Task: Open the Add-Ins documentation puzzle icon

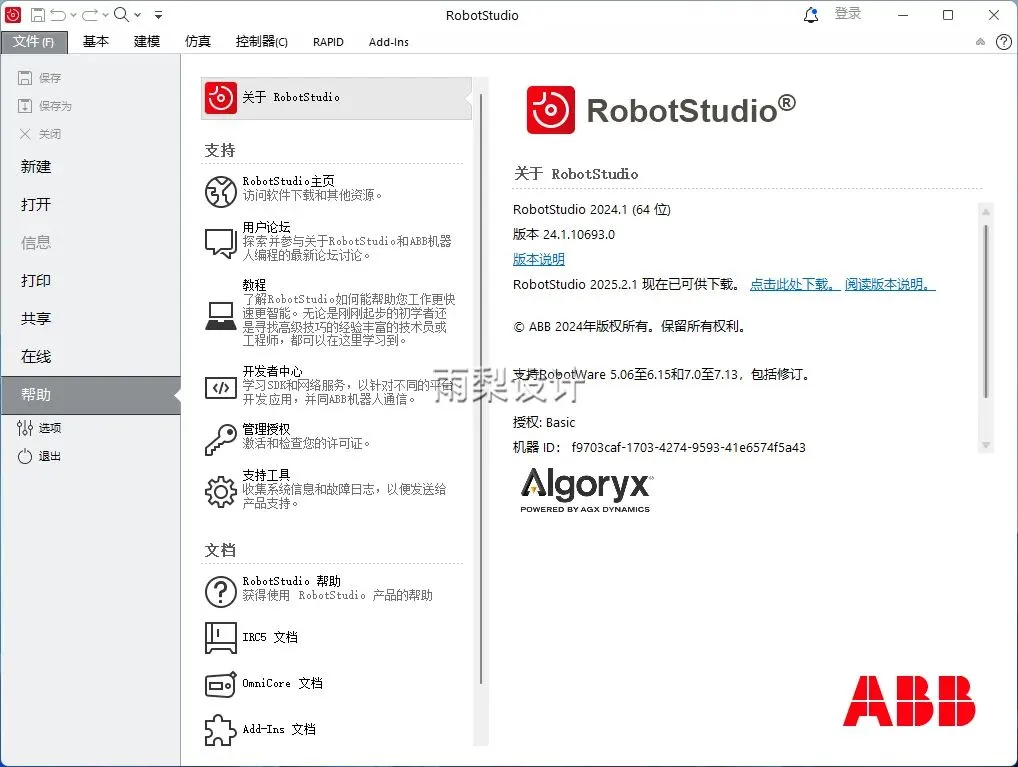Action: pyautogui.click(x=221, y=730)
